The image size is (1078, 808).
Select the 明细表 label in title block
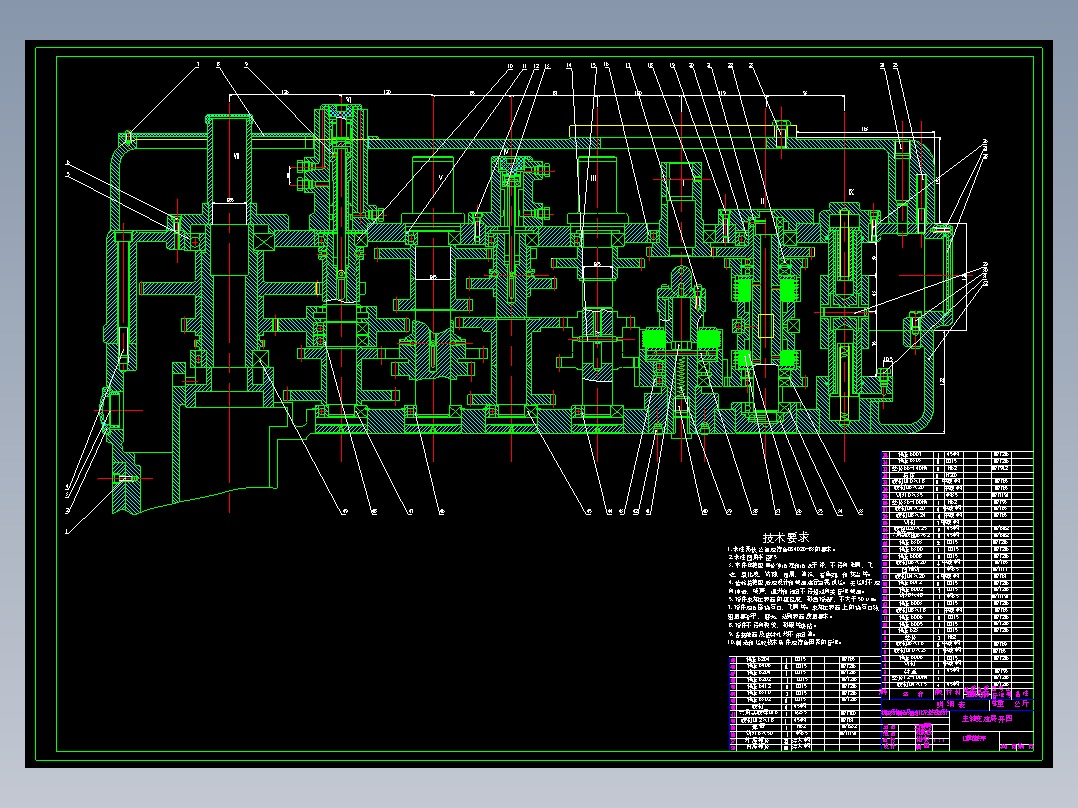pos(952,705)
